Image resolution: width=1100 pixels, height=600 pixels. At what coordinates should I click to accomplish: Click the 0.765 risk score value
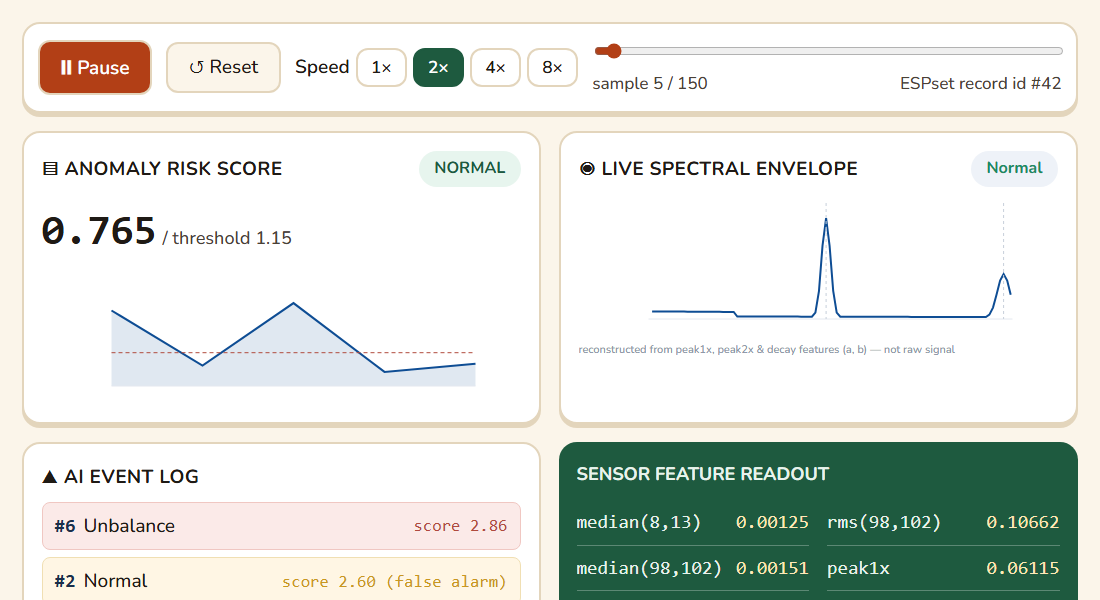point(98,231)
